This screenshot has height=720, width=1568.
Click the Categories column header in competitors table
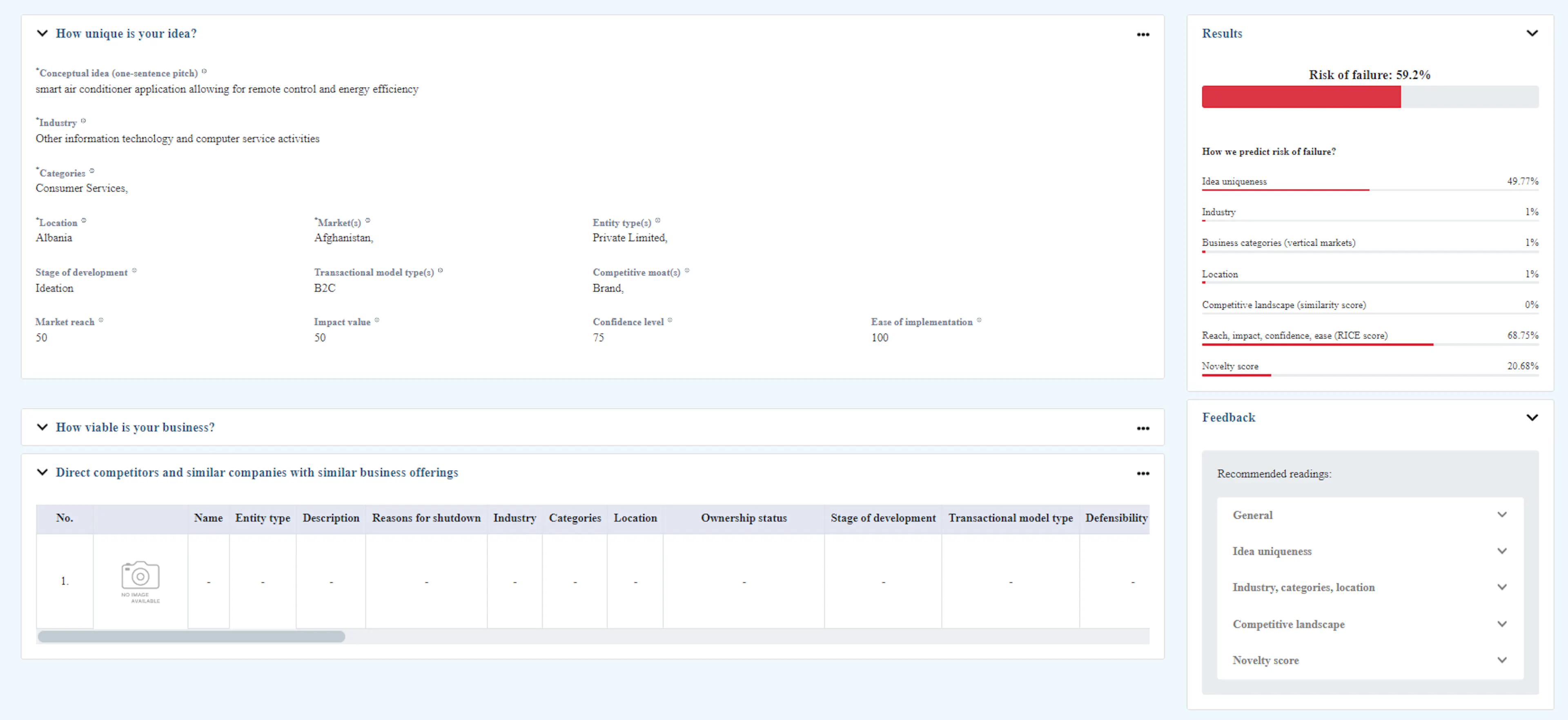575,518
